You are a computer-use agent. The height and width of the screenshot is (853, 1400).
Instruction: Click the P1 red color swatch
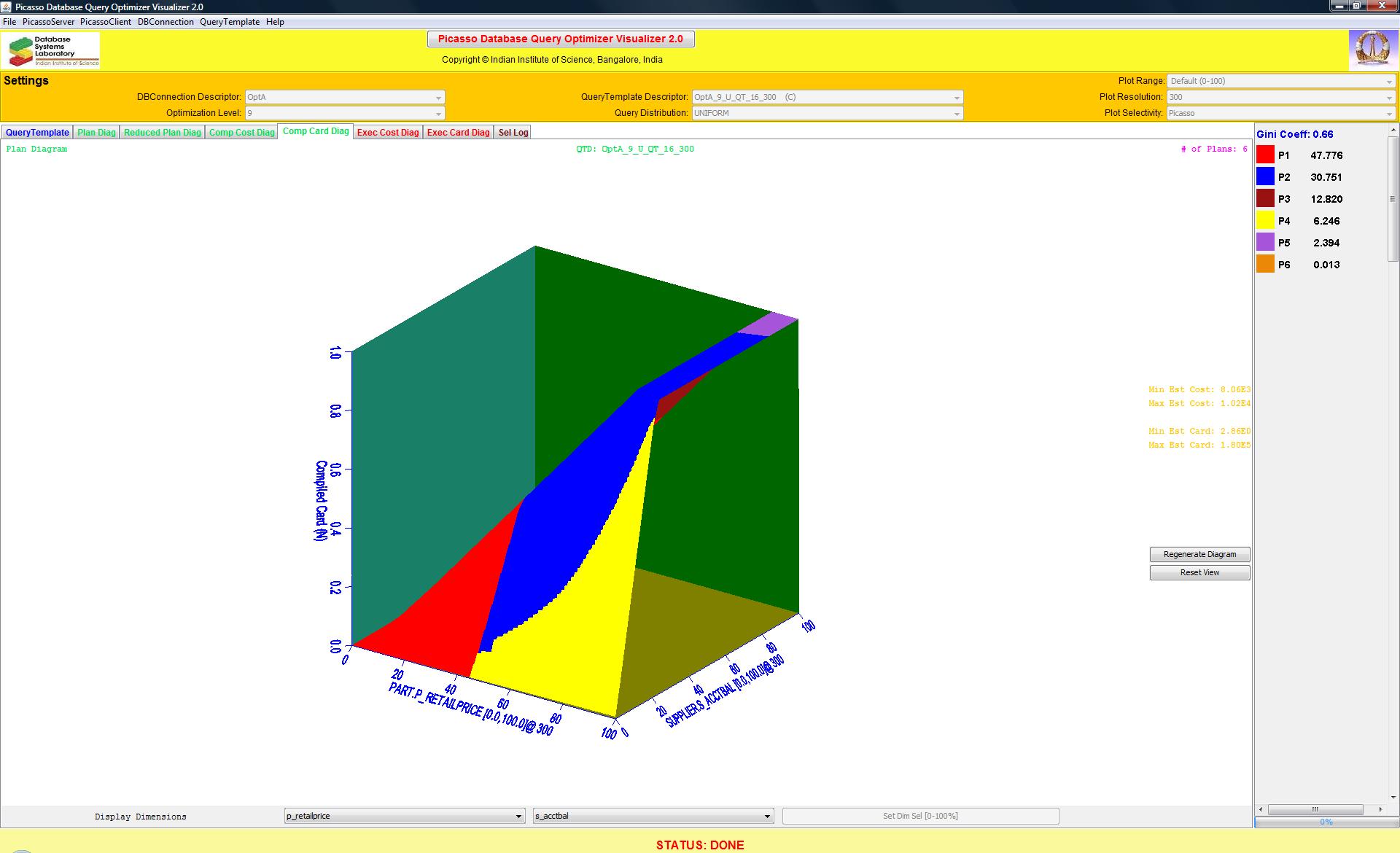tap(1265, 155)
